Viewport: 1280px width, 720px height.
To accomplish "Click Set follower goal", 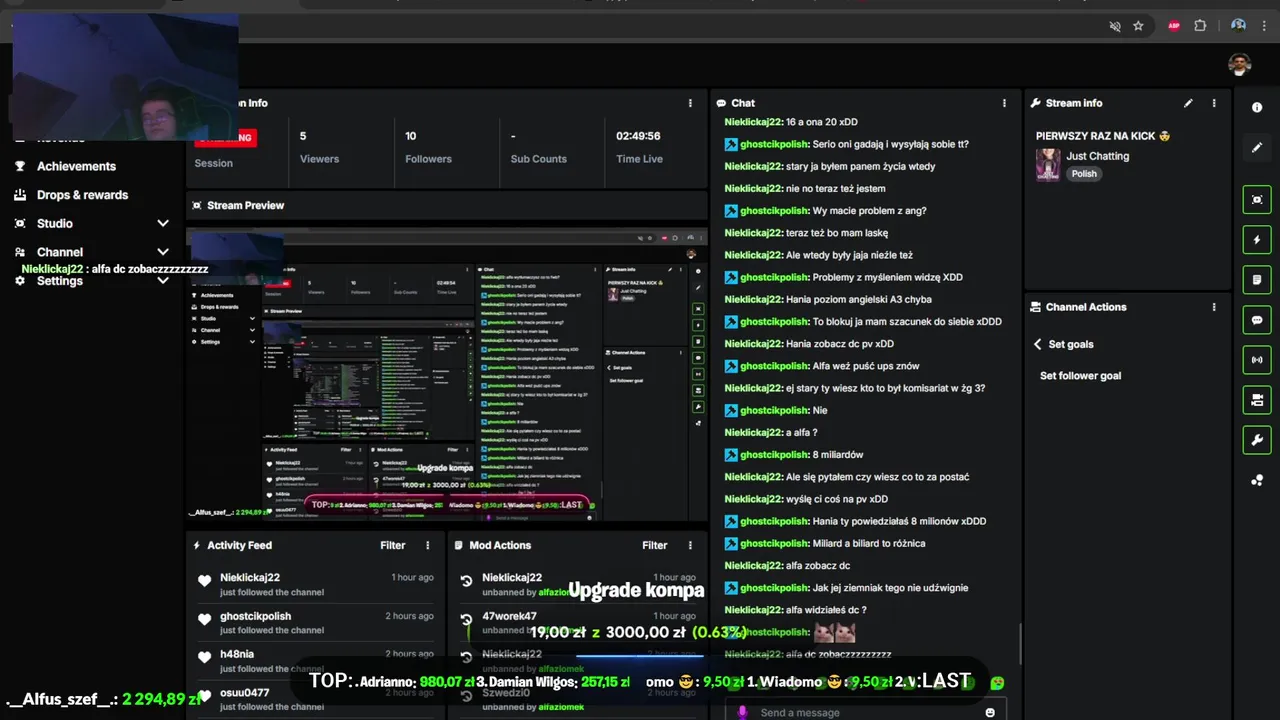I will point(1080,376).
